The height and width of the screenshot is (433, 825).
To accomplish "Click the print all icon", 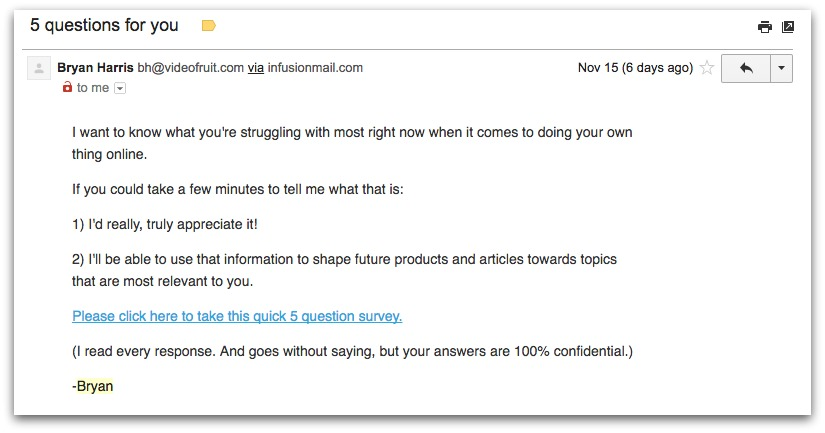I will pyautogui.click(x=764, y=26).
